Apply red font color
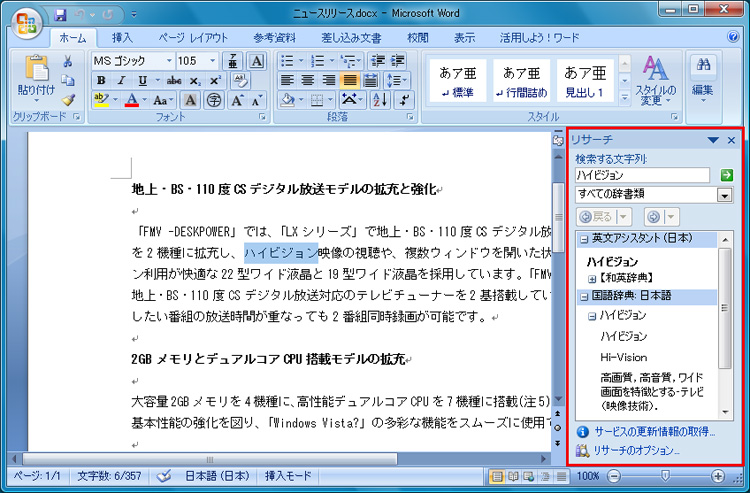 tap(132, 99)
